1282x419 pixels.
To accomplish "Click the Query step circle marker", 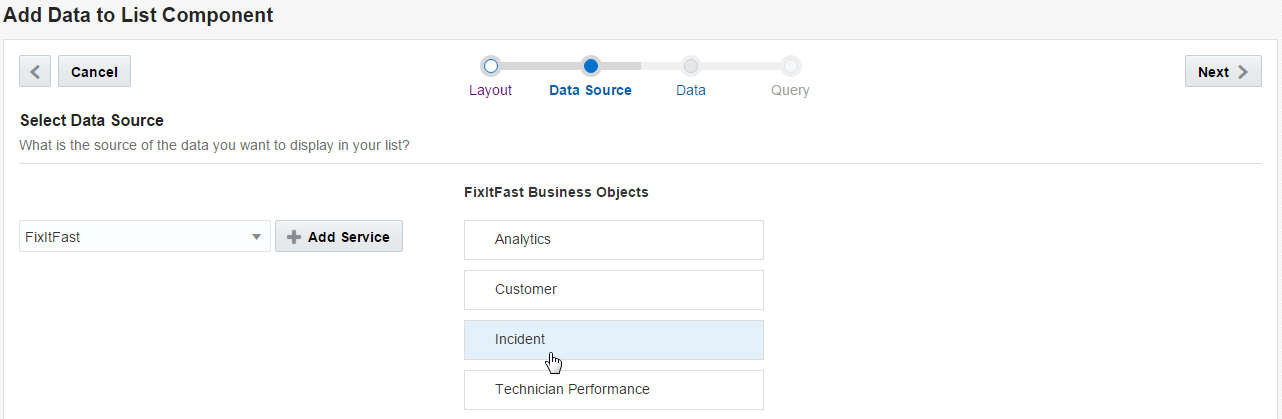I will [x=790, y=67].
